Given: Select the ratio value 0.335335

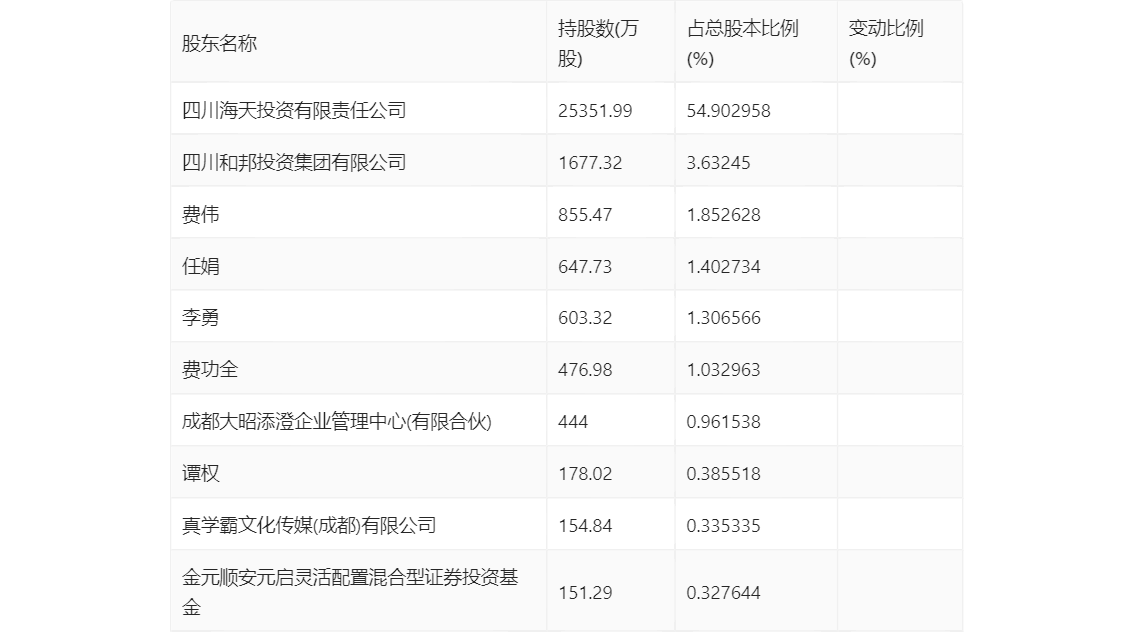Looking at the screenshot, I should (723, 526).
